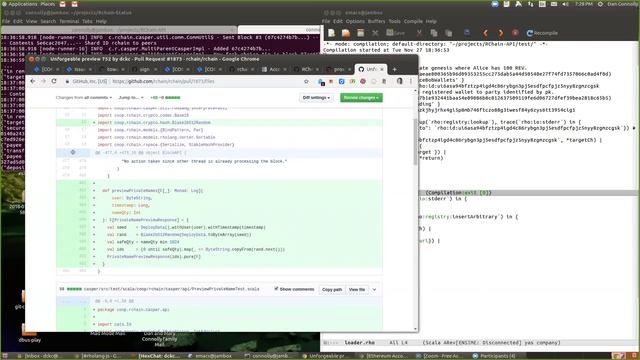
Task: Open Emacs Buffers menu
Action: tap(376, 21)
